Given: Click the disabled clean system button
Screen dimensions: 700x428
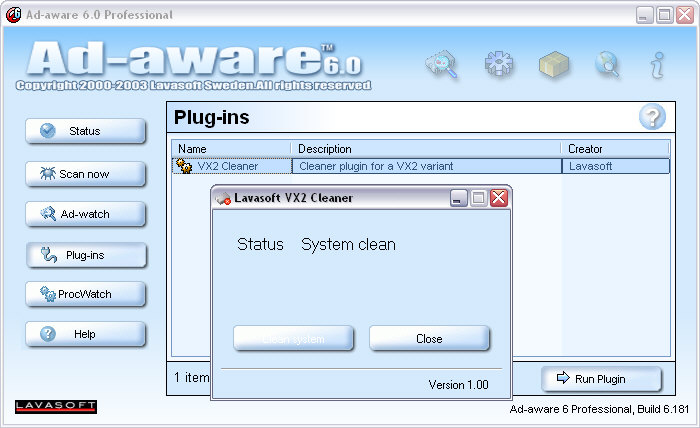Looking at the screenshot, I should pos(293,339).
